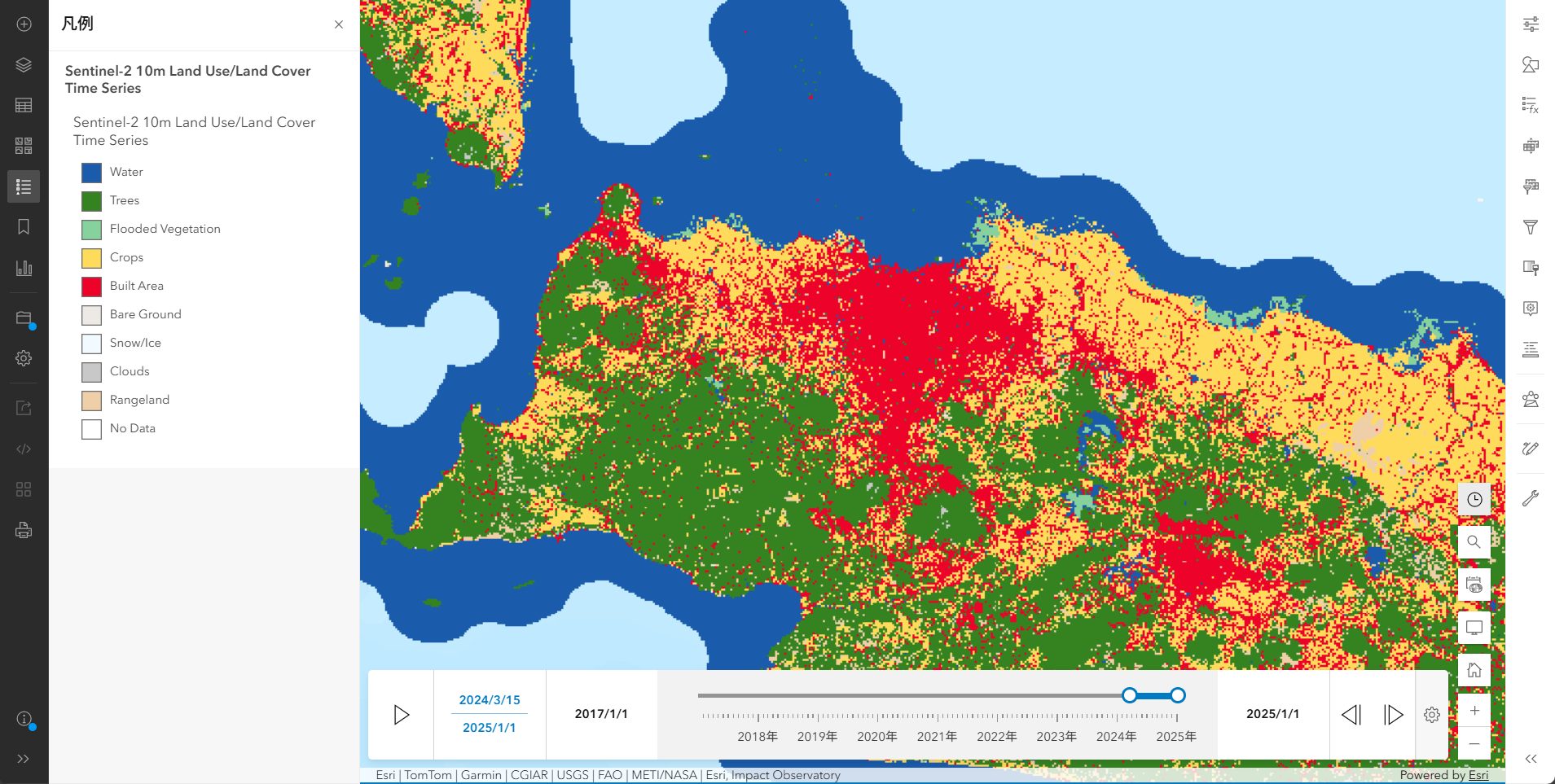Open the Basemap gallery icon
The height and width of the screenshot is (784, 1555).
pyautogui.click(x=24, y=146)
